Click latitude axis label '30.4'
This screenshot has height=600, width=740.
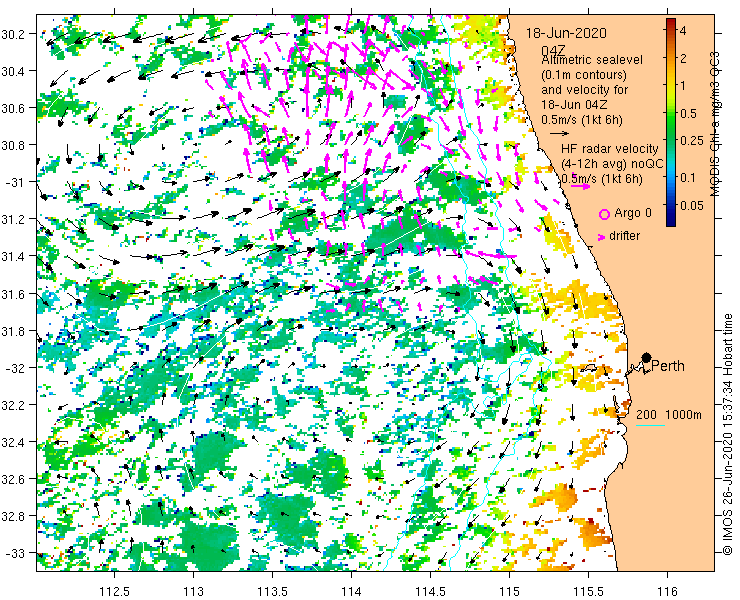pos(12,71)
